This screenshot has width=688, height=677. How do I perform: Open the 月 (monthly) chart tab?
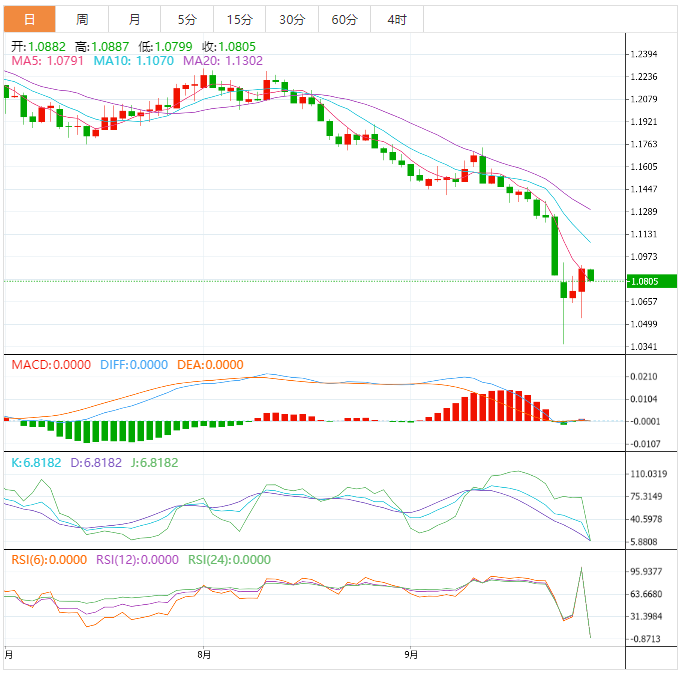click(134, 19)
